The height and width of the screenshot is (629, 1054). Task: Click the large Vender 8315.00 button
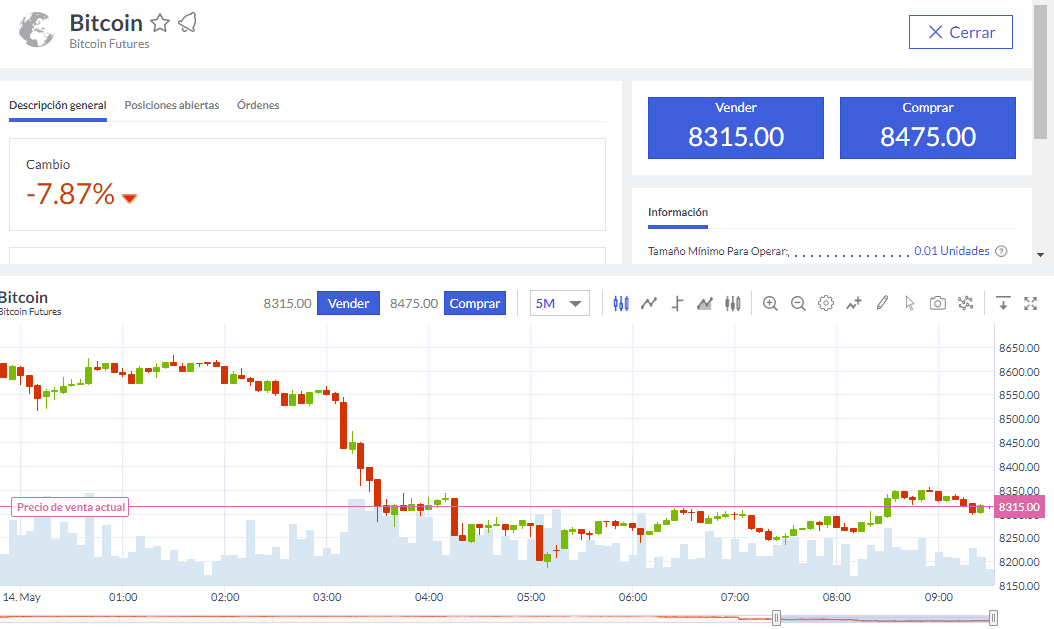(x=735, y=128)
